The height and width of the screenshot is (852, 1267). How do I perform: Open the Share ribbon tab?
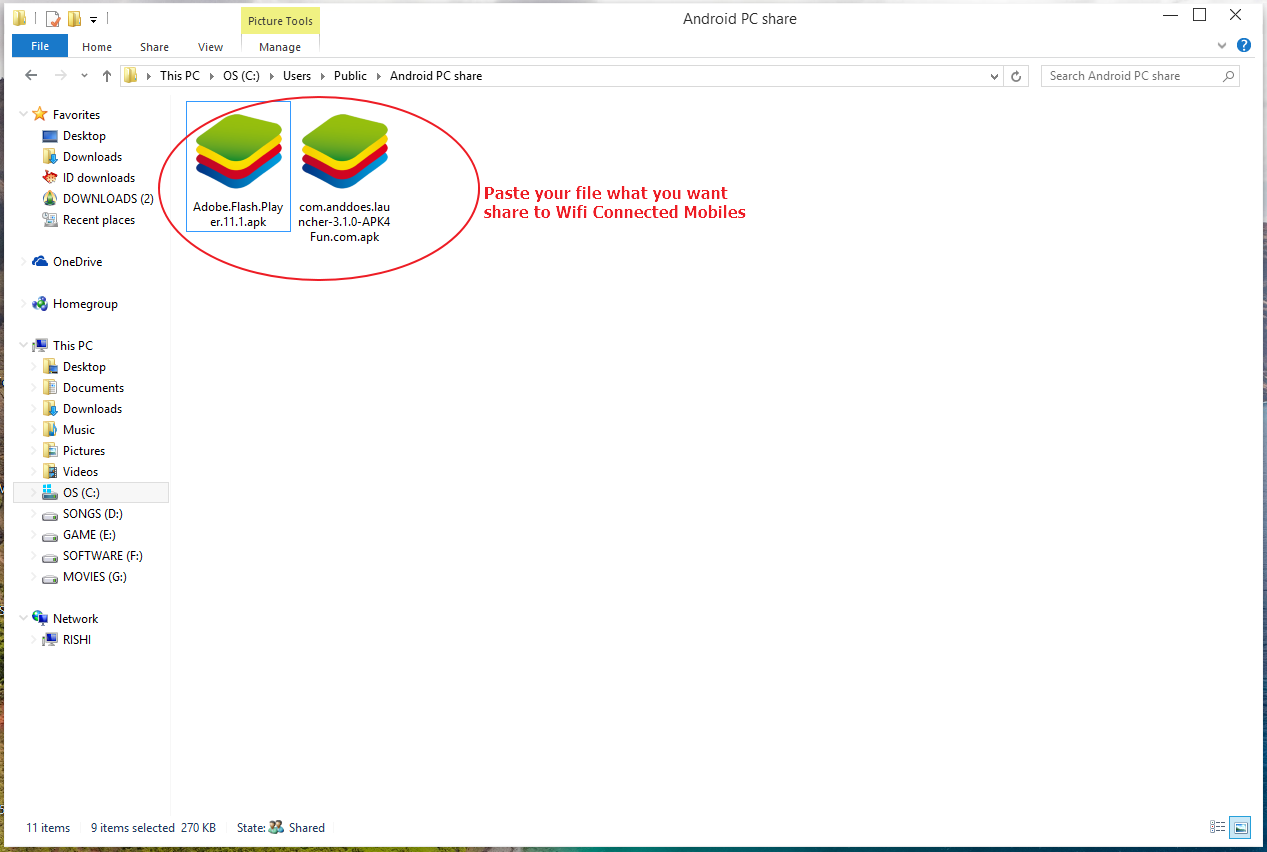pyautogui.click(x=154, y=47)
